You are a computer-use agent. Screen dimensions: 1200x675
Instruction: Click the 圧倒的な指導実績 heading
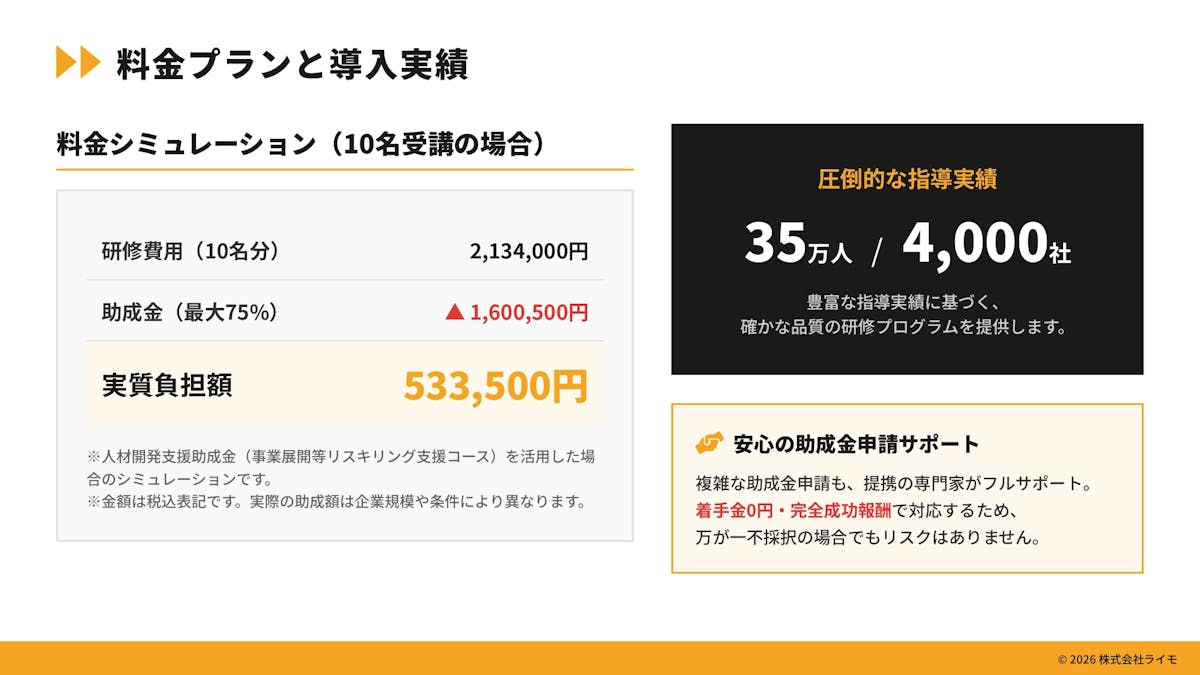click(907, 179)
